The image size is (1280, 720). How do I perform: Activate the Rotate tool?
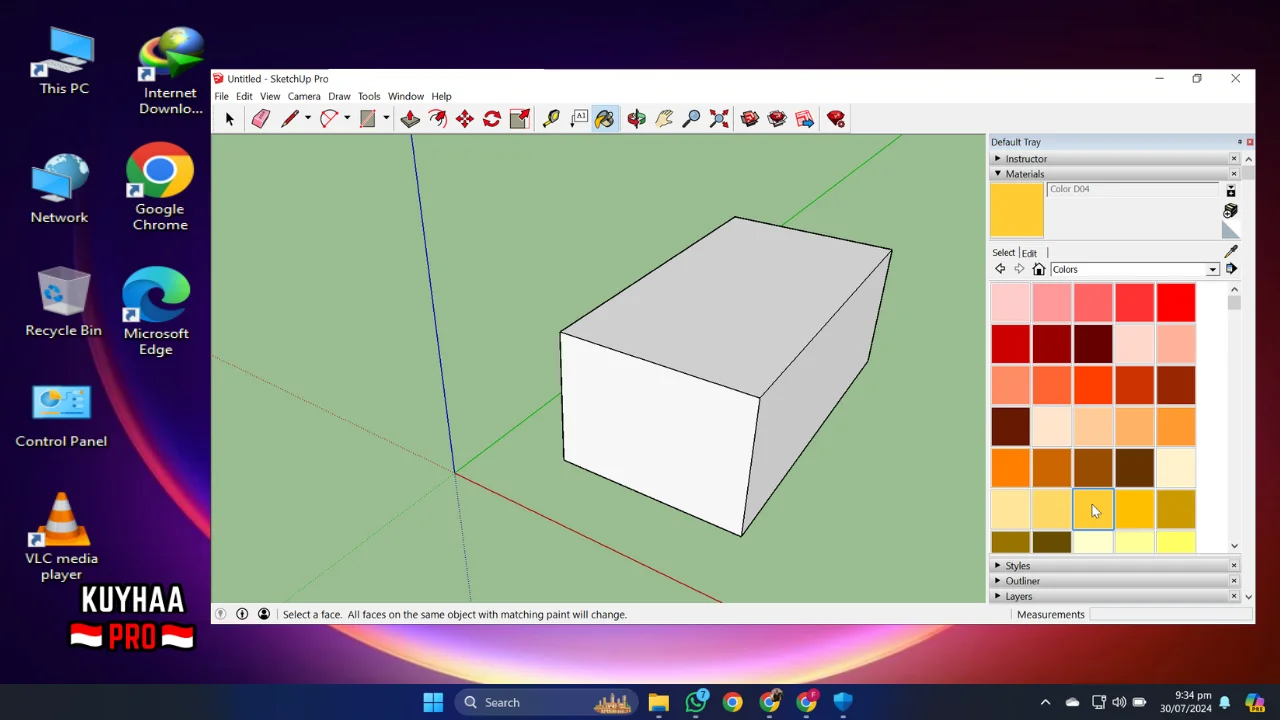[492, 119]
